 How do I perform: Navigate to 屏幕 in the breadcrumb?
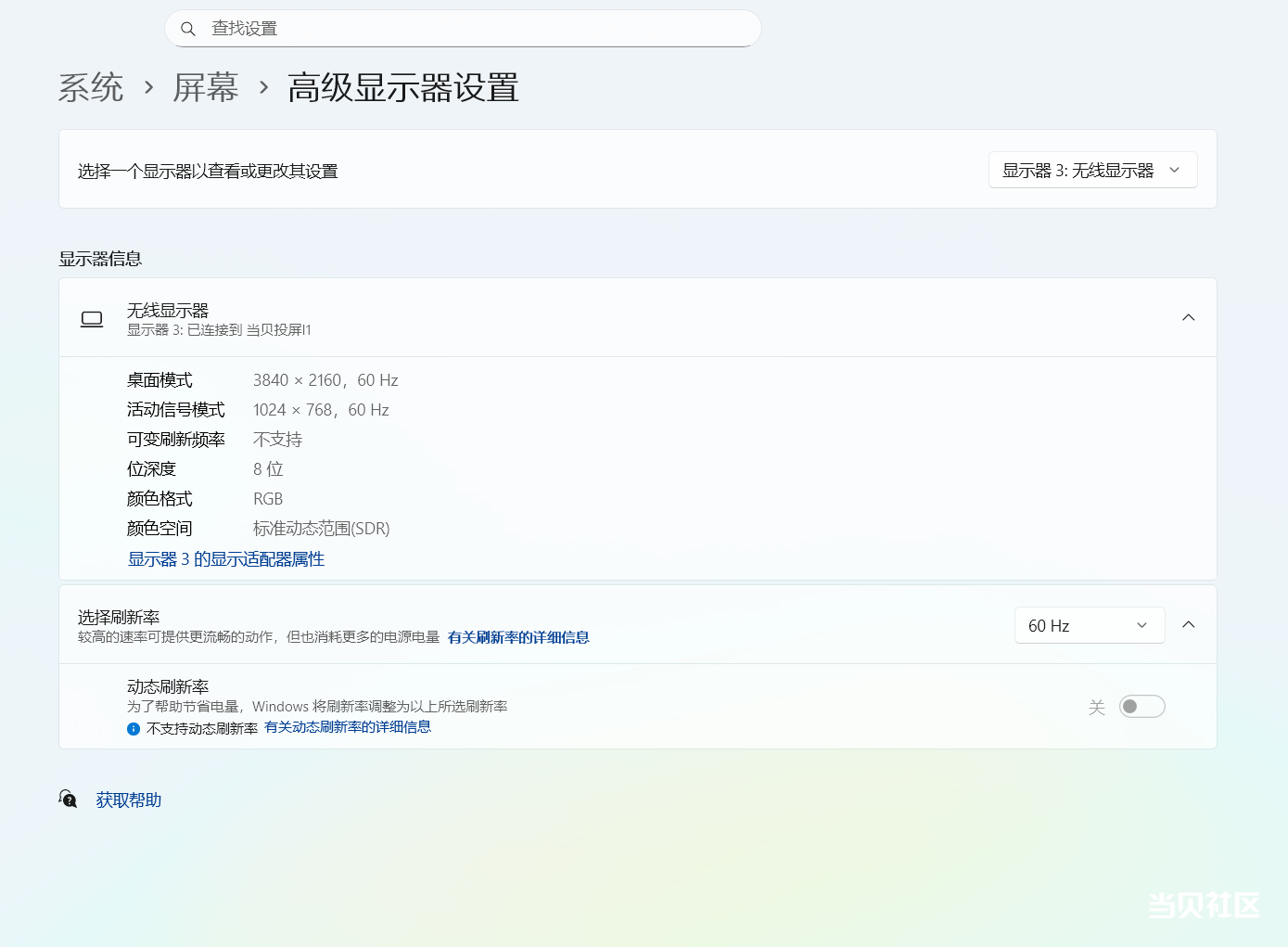(x=206, y=88)
